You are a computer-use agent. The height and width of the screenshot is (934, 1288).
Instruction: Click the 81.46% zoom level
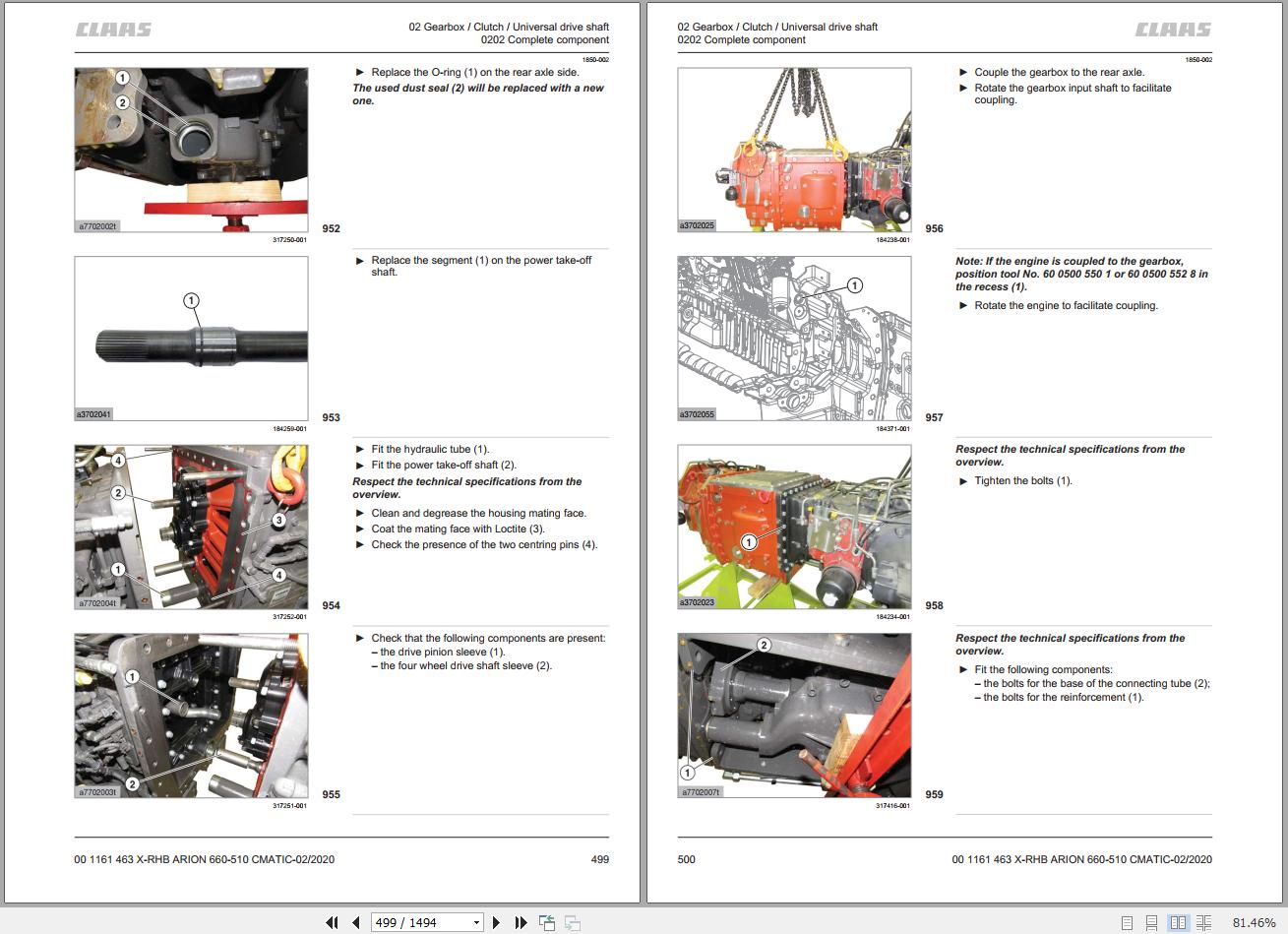[1254, 923]
